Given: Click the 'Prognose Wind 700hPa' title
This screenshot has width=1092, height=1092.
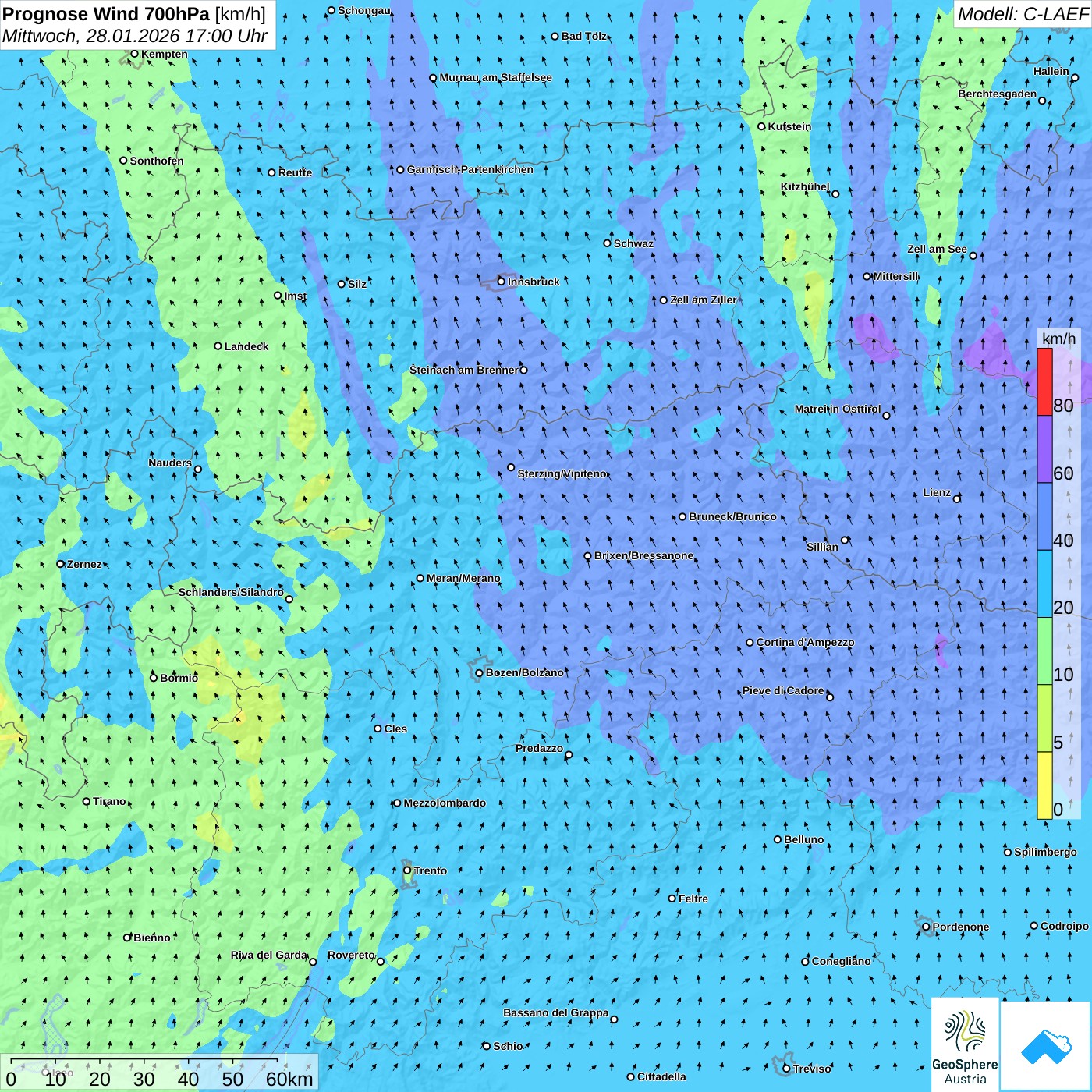Looking at the screenshot, I should (106, 13).
